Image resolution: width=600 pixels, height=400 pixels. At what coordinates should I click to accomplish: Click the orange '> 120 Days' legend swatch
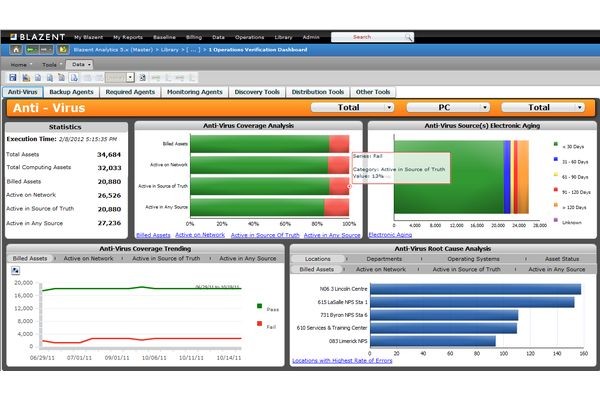[x=555, y=204]
